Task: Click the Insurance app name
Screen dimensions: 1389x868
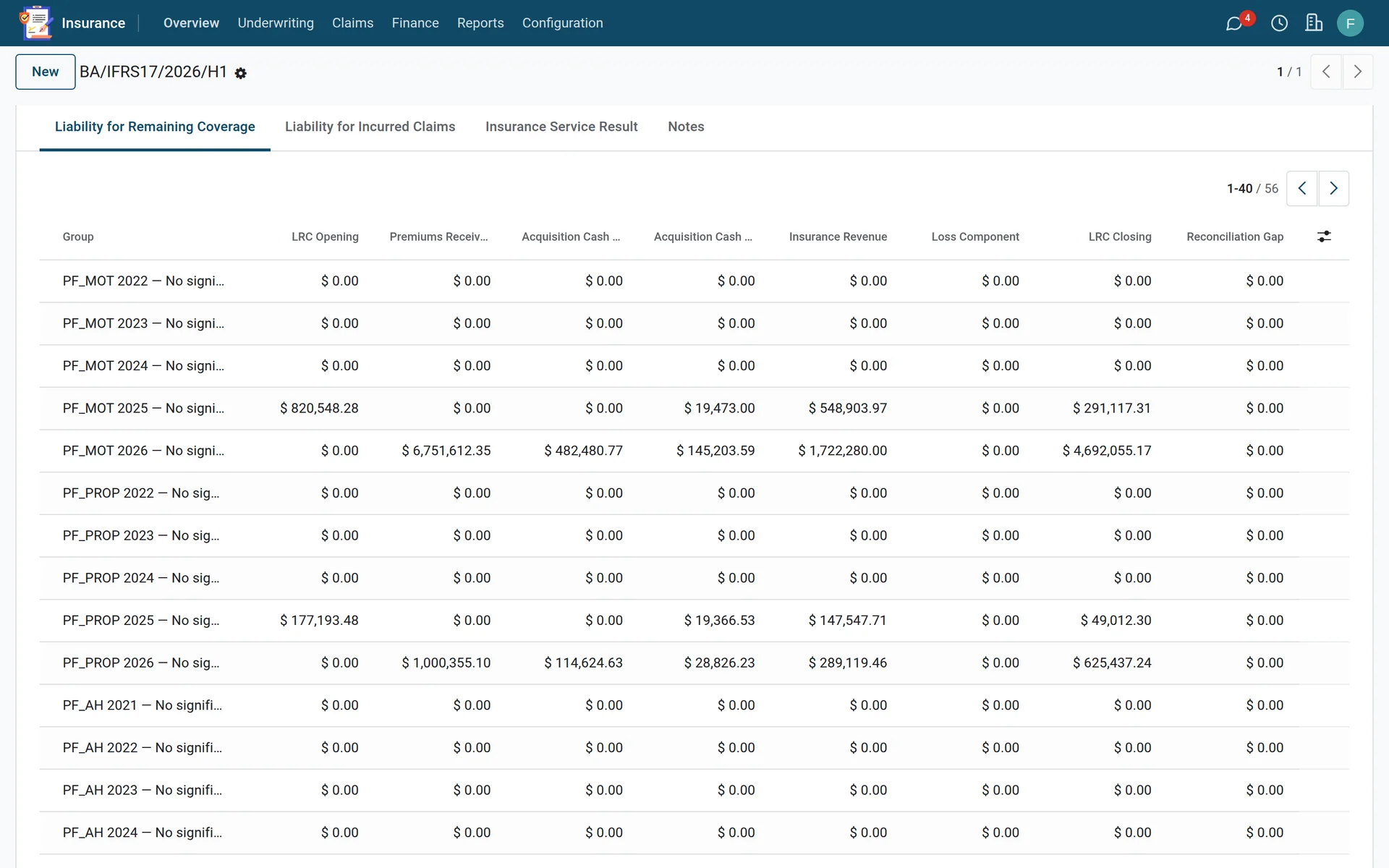Action: 93,23
